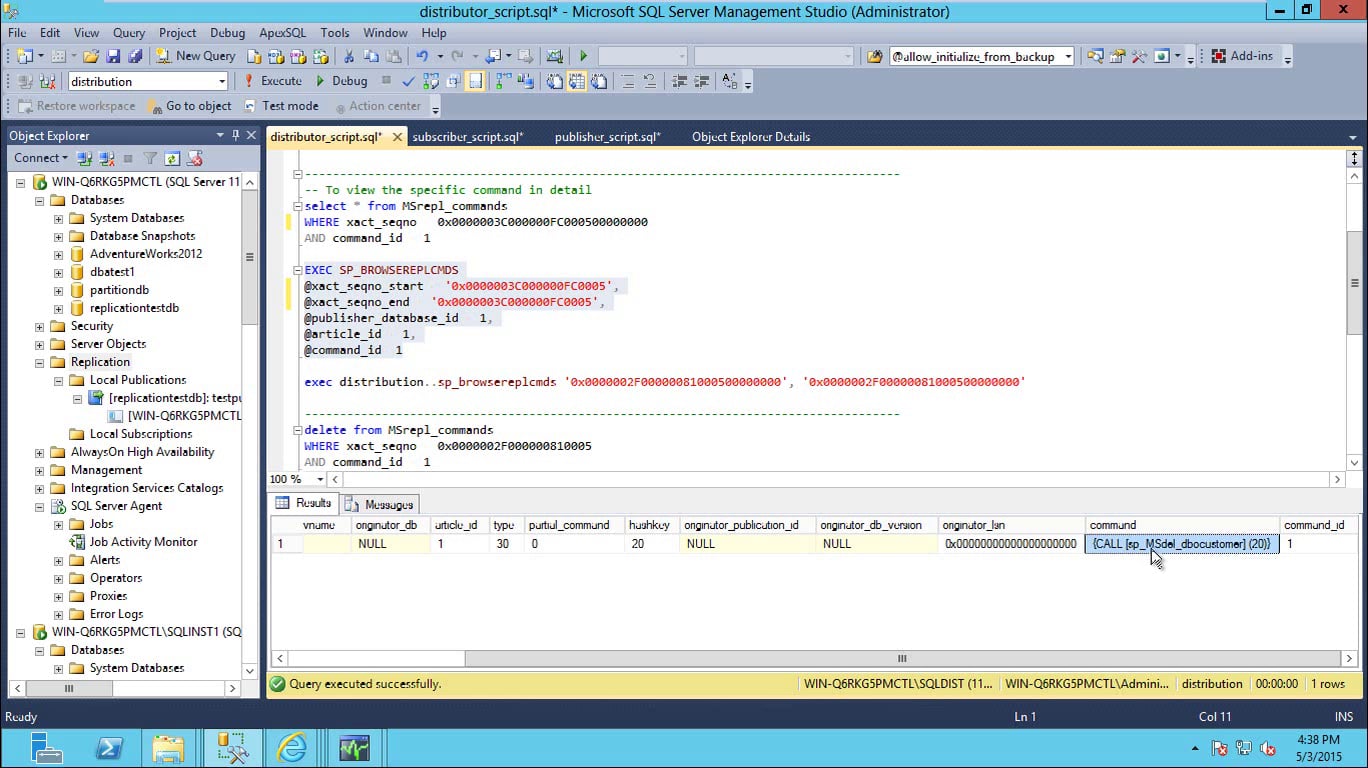
Task: Open Internet Explorer from the taskbar
Action: 292,747
